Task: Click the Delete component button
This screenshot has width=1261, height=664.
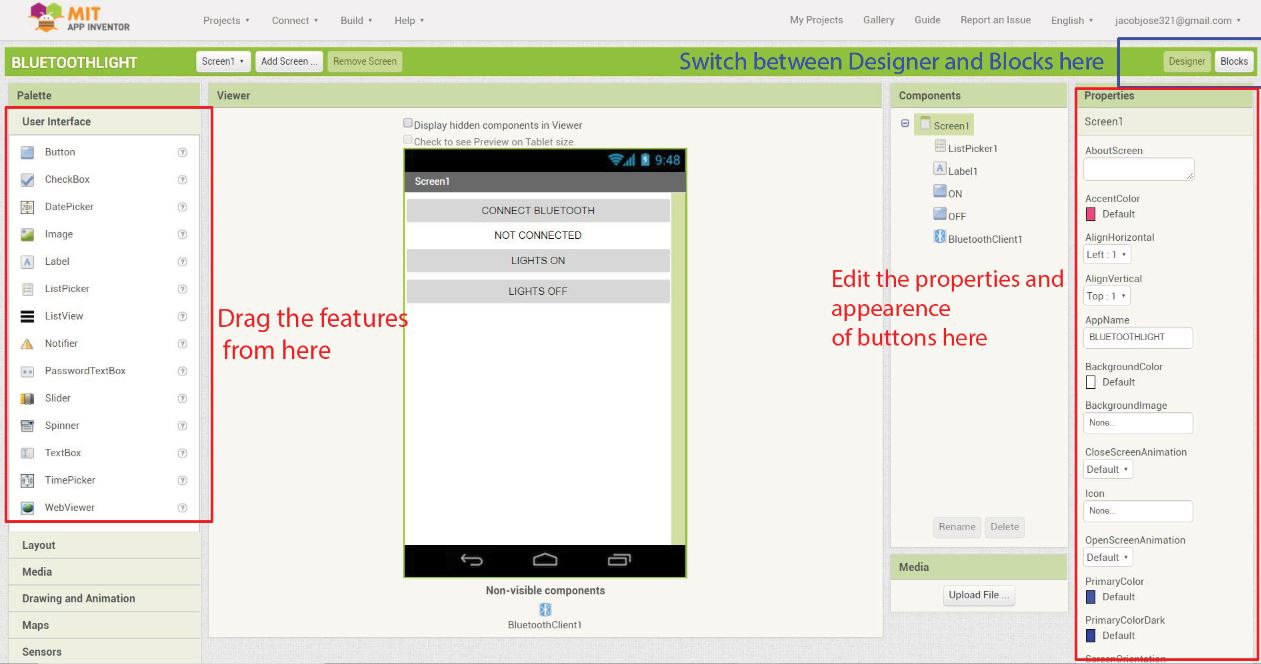Action: pos(1005,527)
